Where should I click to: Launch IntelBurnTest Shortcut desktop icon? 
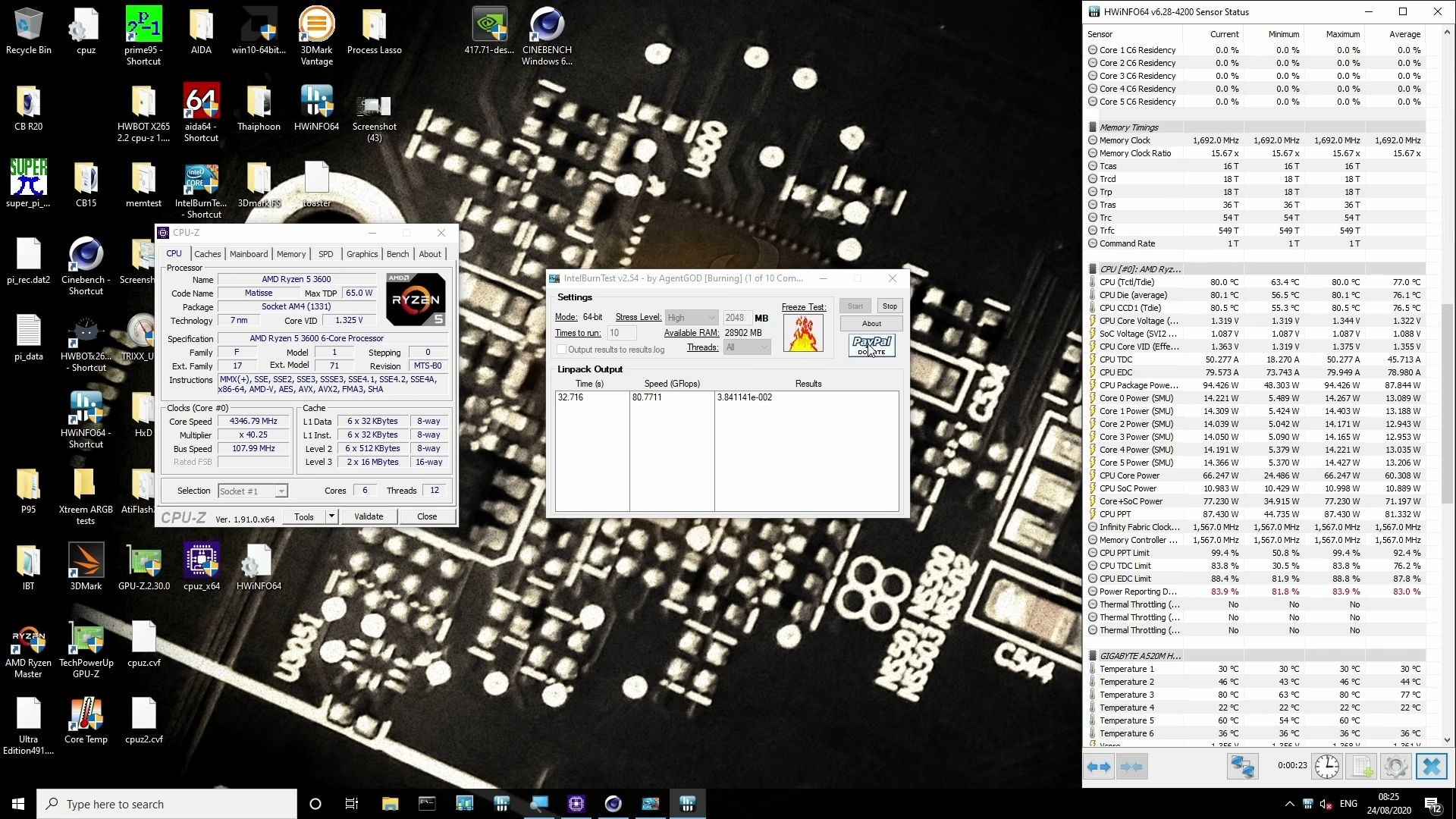click(x=201, y=191)
